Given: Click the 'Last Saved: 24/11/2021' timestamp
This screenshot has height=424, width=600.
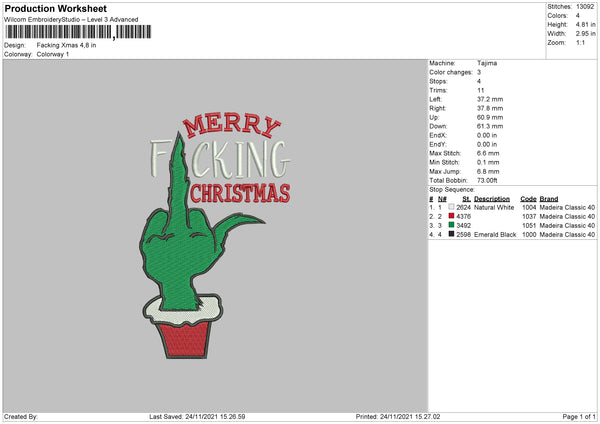Looking at the screenshot, I should pyautogui.click(x=197, y=417).
